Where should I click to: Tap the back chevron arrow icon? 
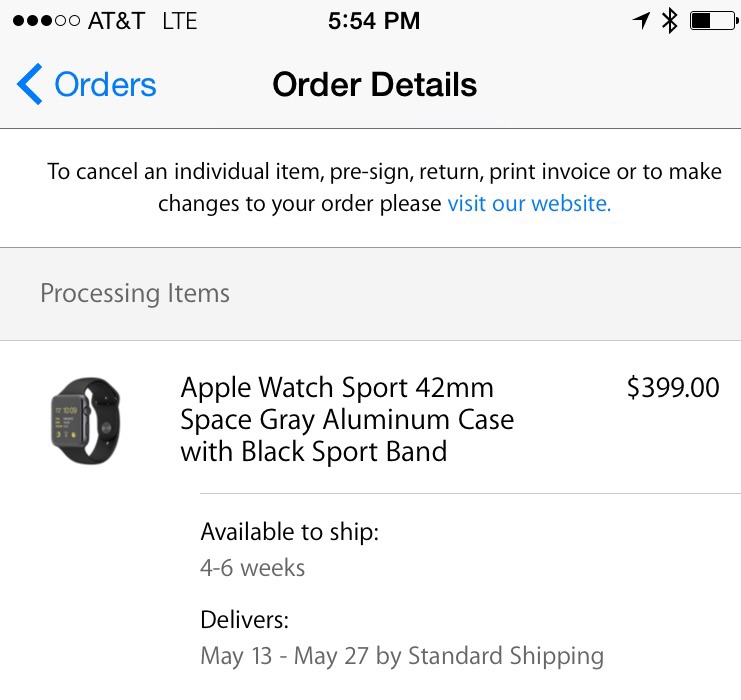pos(29,84)
